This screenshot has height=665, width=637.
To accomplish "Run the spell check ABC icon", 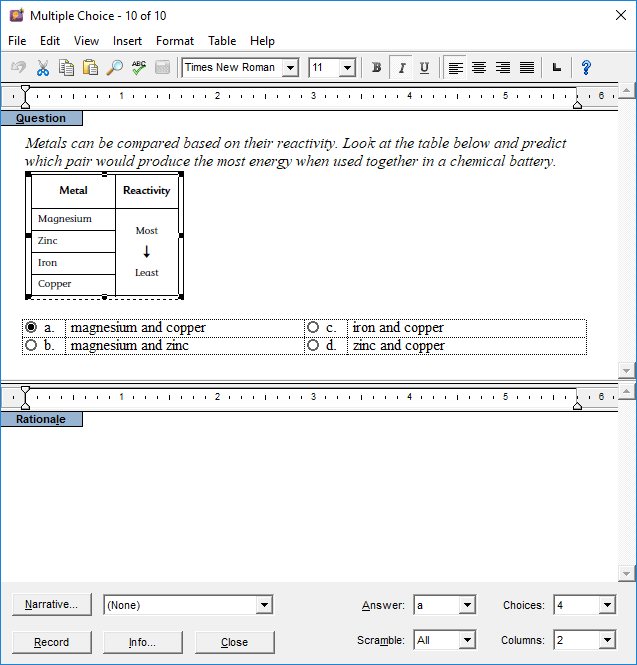I will pos(138,68).
